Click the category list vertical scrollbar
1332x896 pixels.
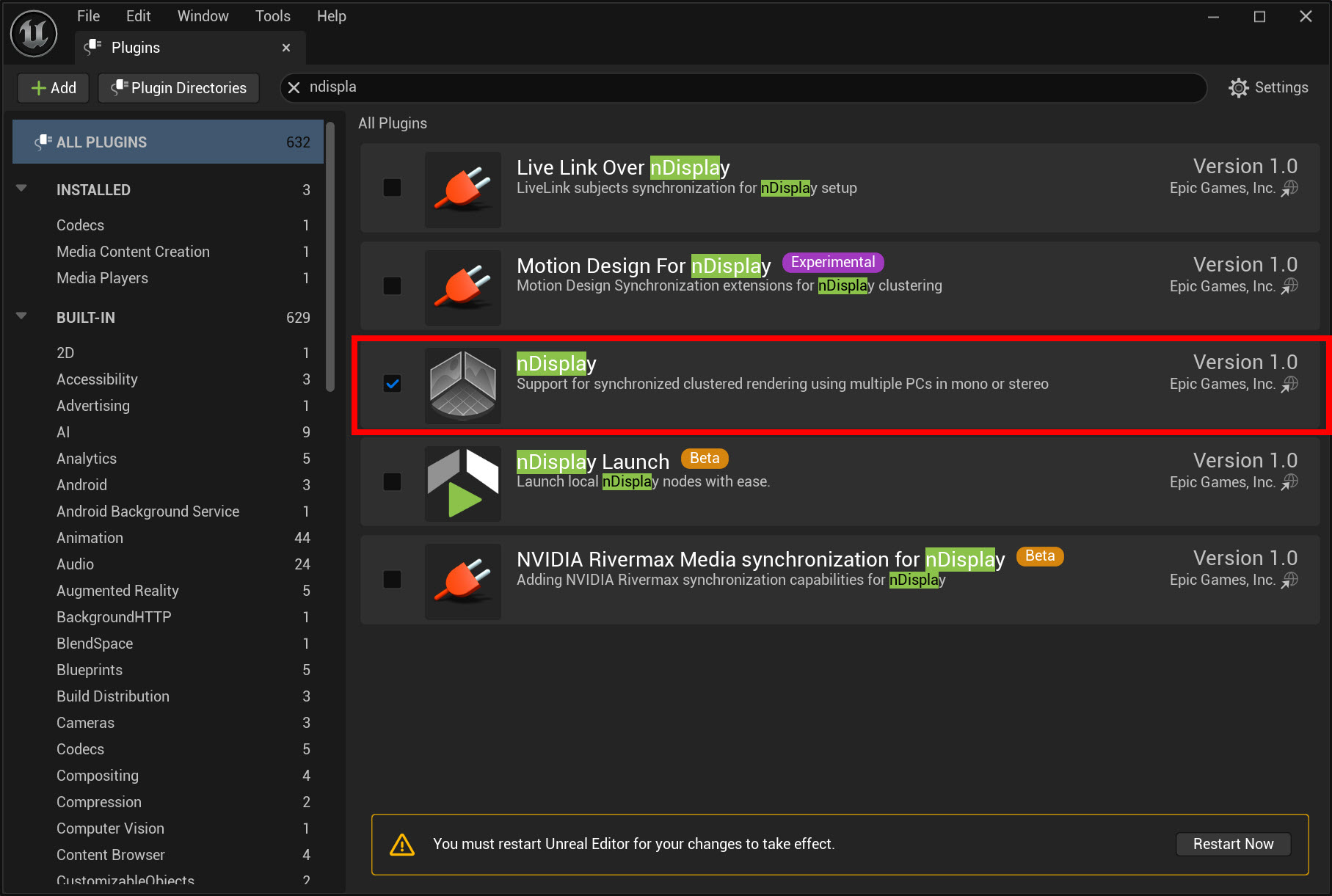coord(330,257)
